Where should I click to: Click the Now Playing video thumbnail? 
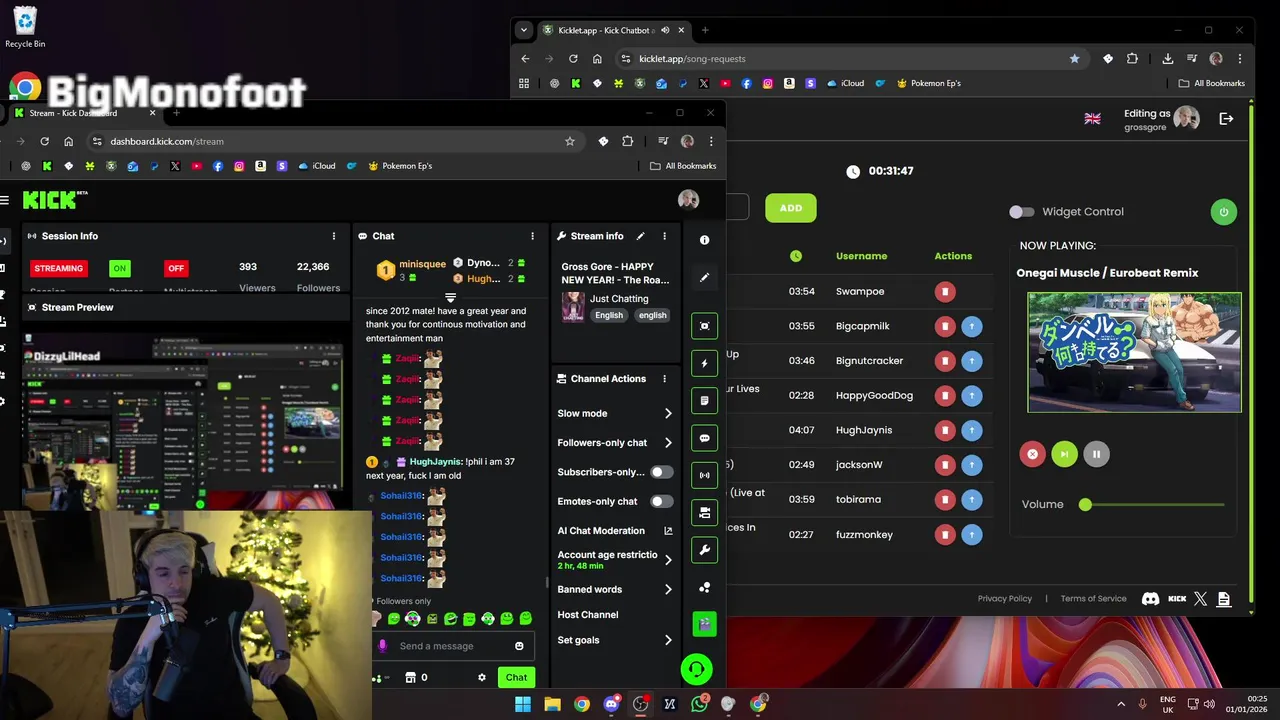tap(1134, 352)
